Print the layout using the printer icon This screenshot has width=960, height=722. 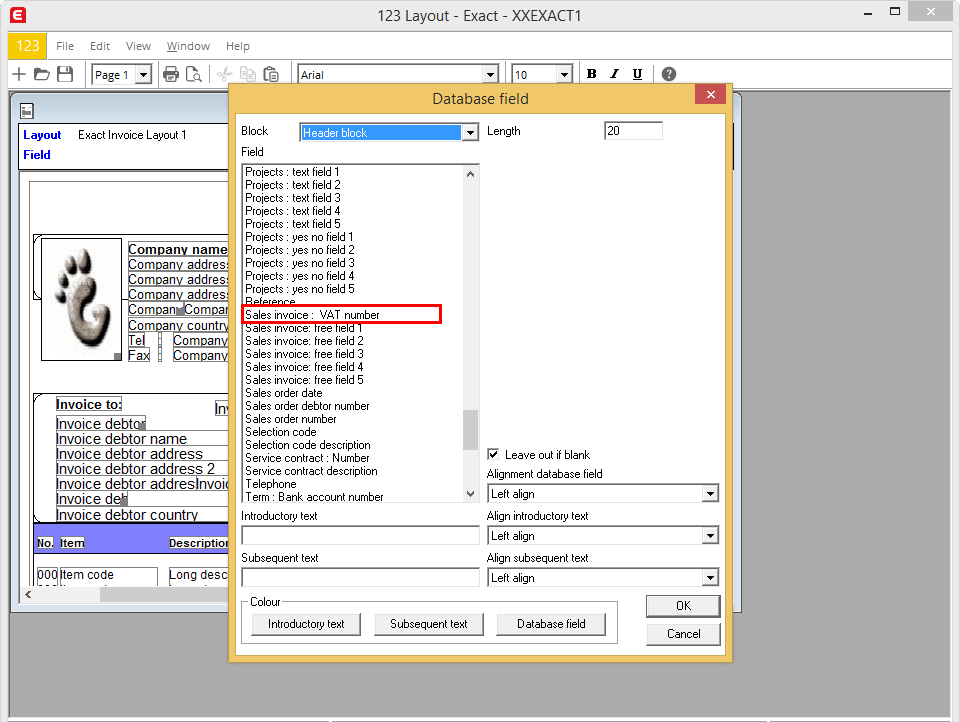(171, 74)
